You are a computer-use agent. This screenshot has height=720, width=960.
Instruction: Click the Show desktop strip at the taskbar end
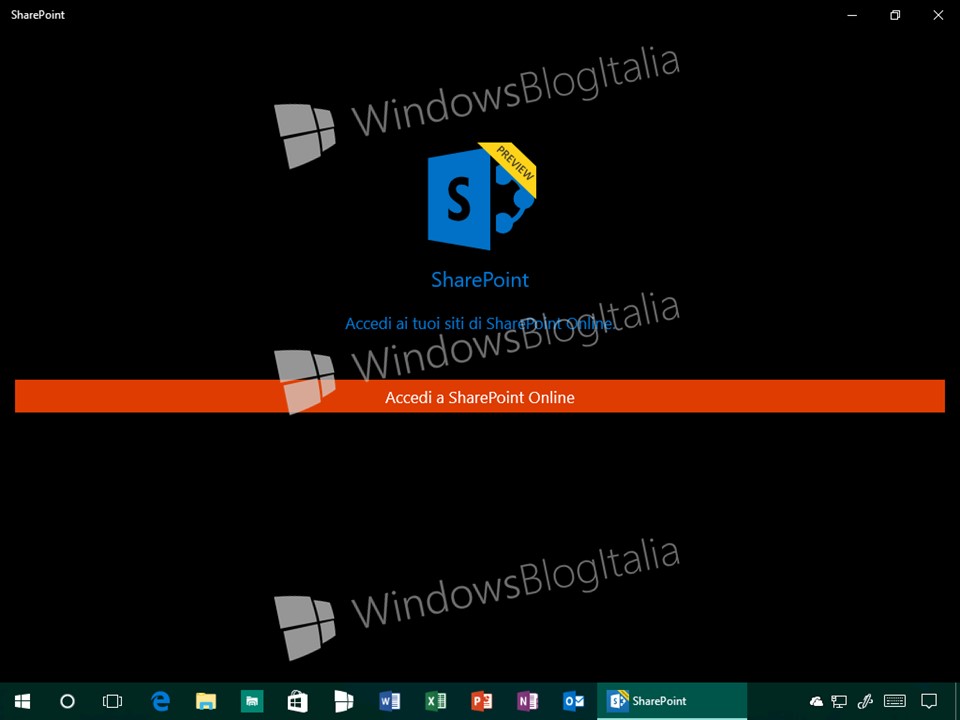957,701
